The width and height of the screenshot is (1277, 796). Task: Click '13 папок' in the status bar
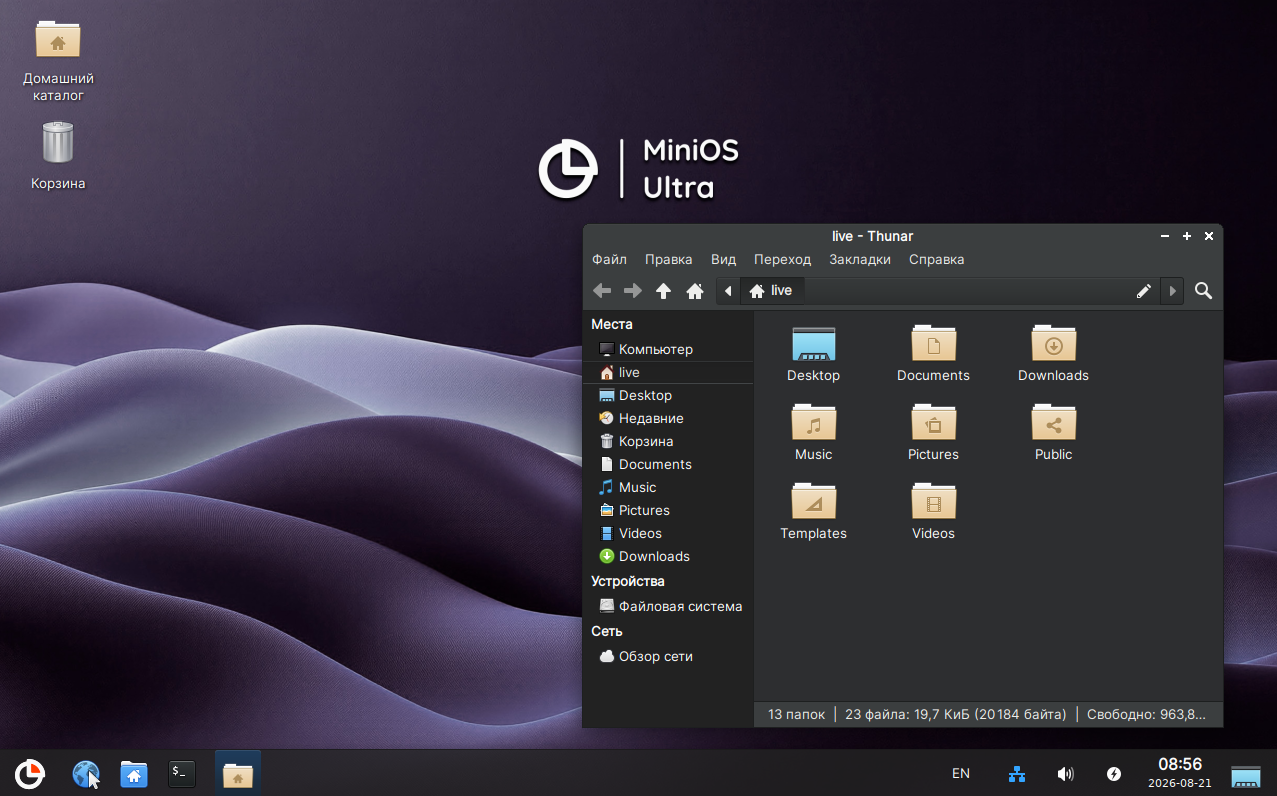[796, 714]
